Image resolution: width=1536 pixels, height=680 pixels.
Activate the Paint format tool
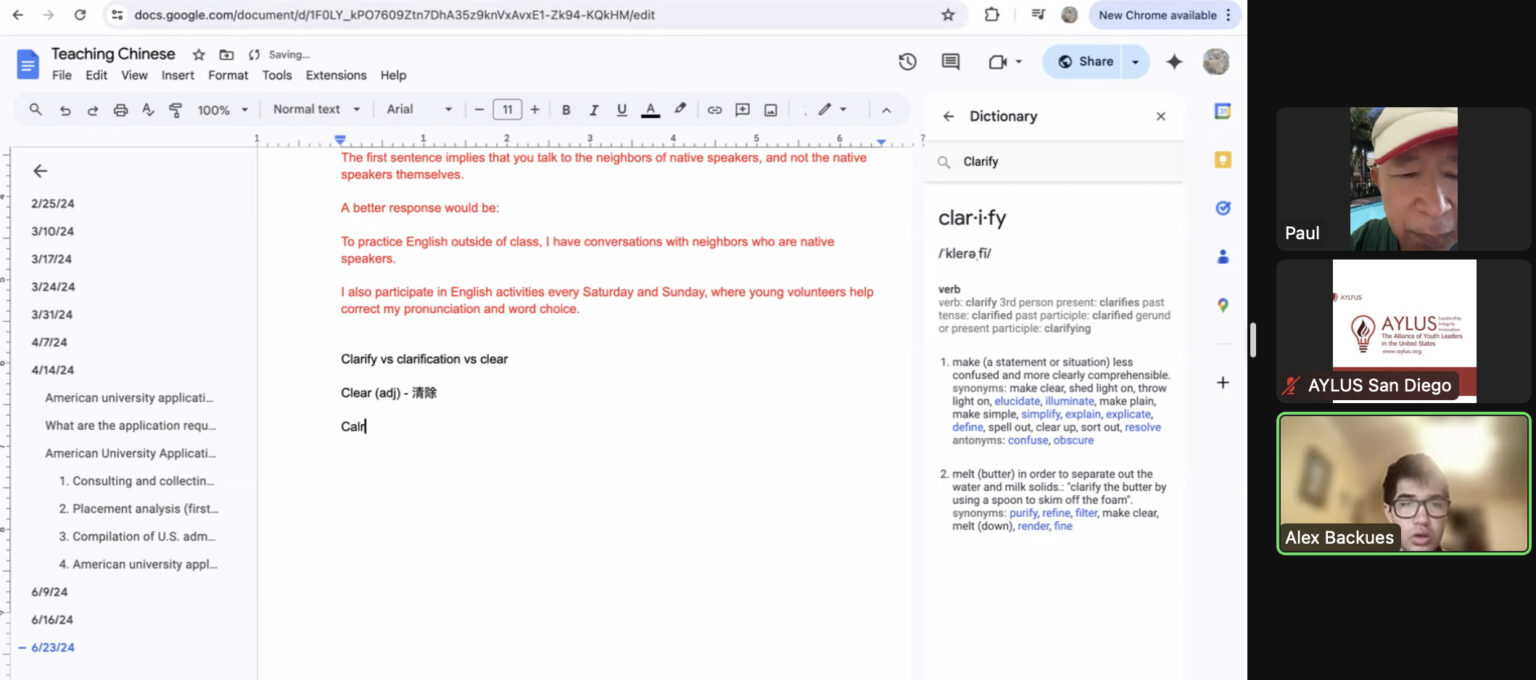pos(176,110)
